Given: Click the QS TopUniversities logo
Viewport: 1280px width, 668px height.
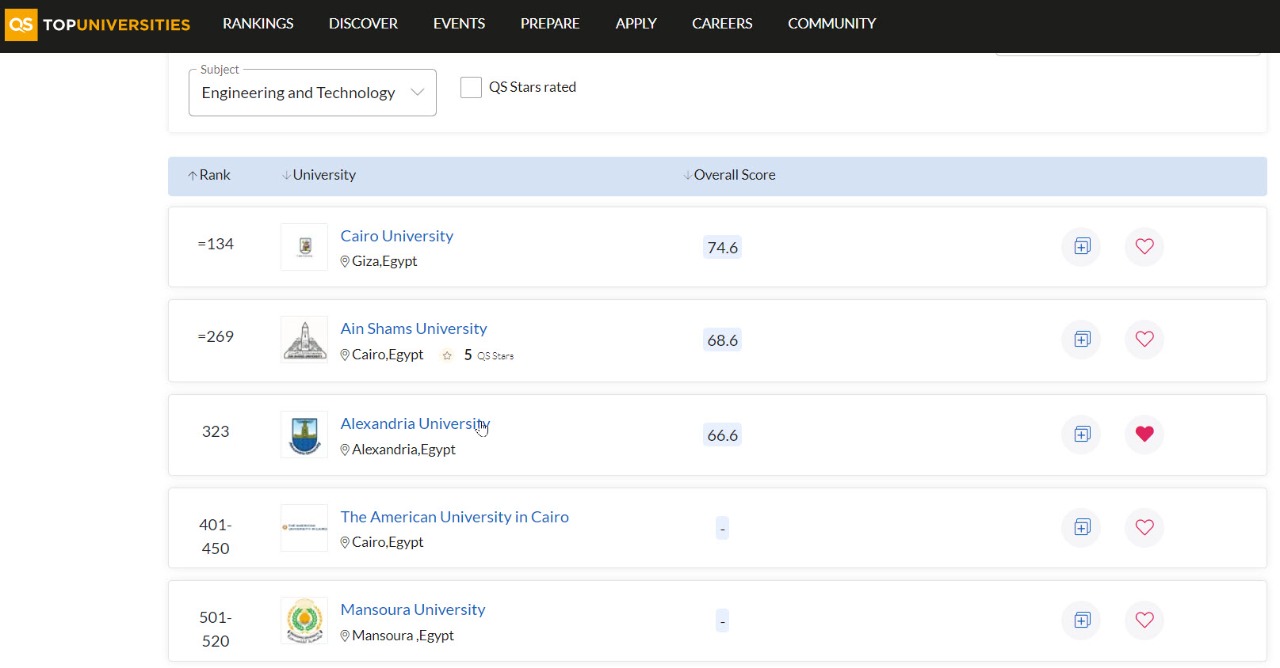Looking at the screenshot, I should 97,24.
